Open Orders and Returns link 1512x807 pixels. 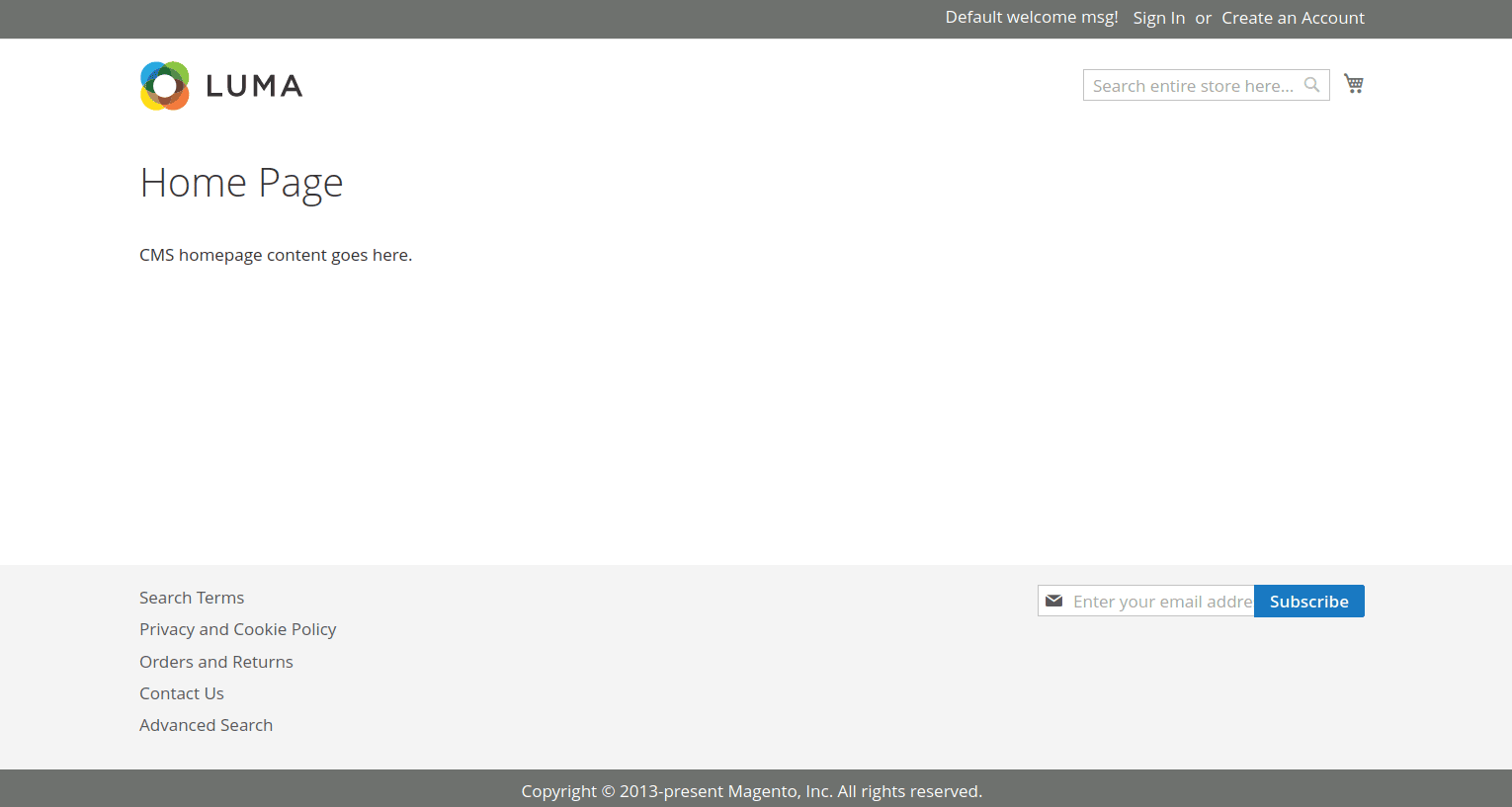pyautogui.click(x=216, y=662)
